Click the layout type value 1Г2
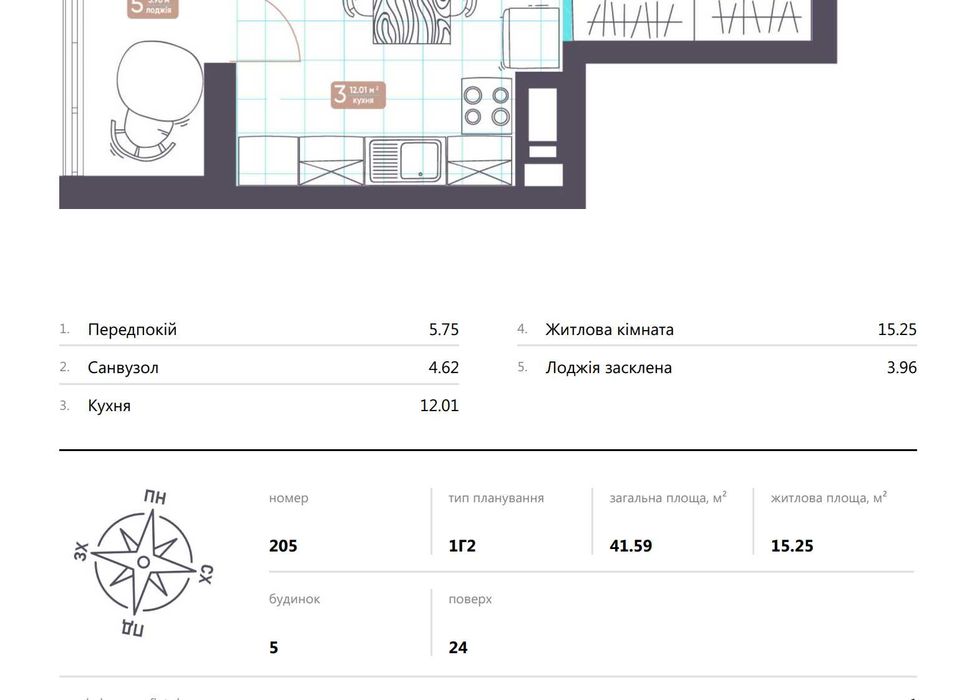 tap(464, 546)
